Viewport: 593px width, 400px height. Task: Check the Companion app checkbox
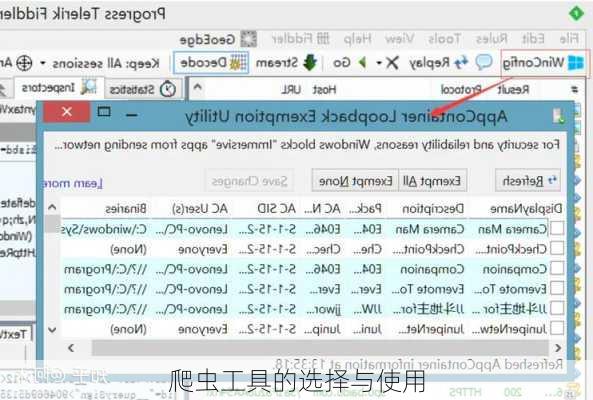coord(557,269)
